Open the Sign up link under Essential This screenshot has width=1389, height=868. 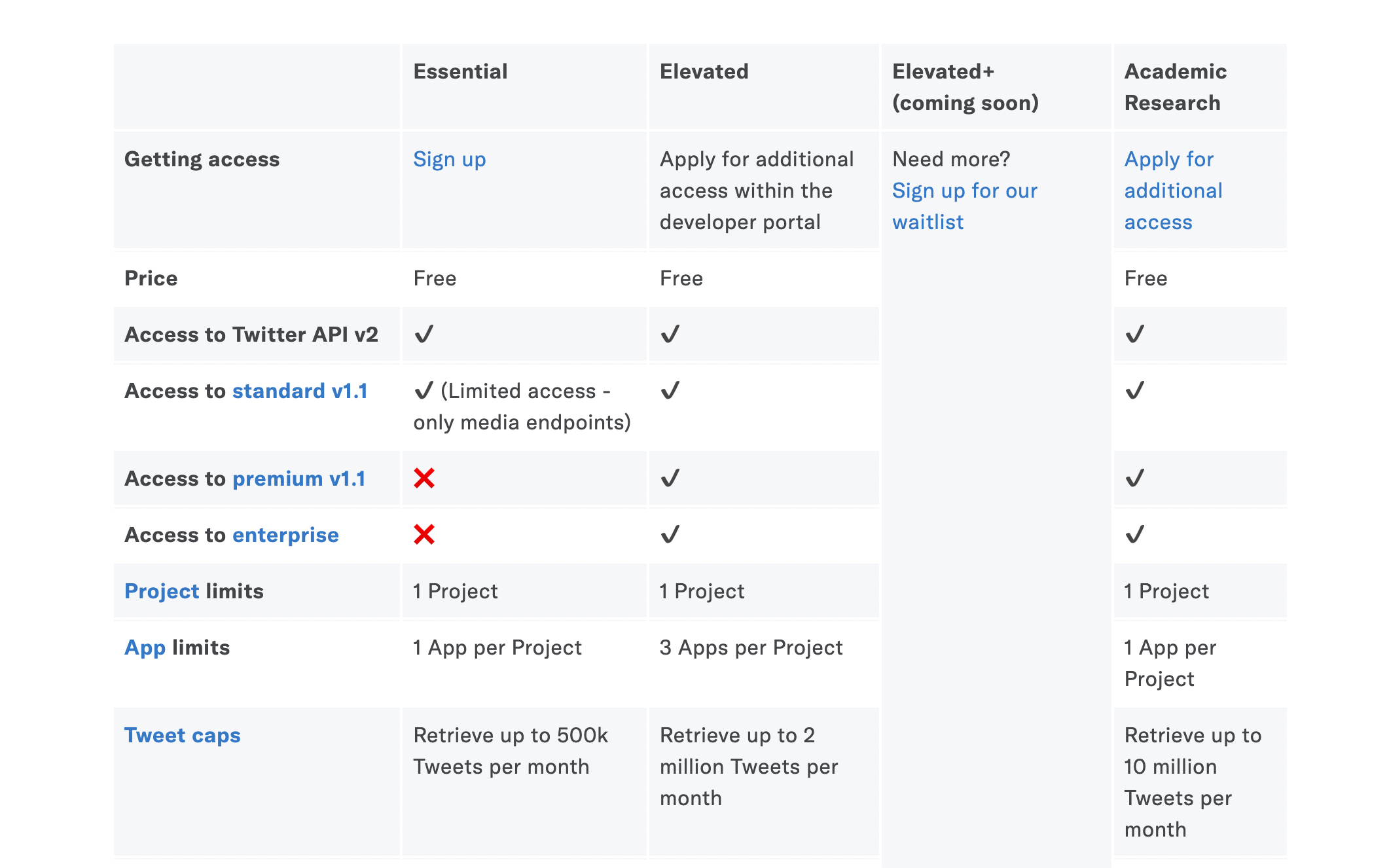coord(450,160)
